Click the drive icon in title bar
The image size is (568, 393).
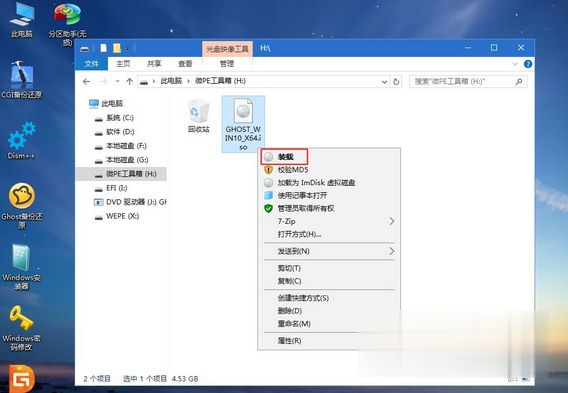pyautogui.click(x=85, y=49)
